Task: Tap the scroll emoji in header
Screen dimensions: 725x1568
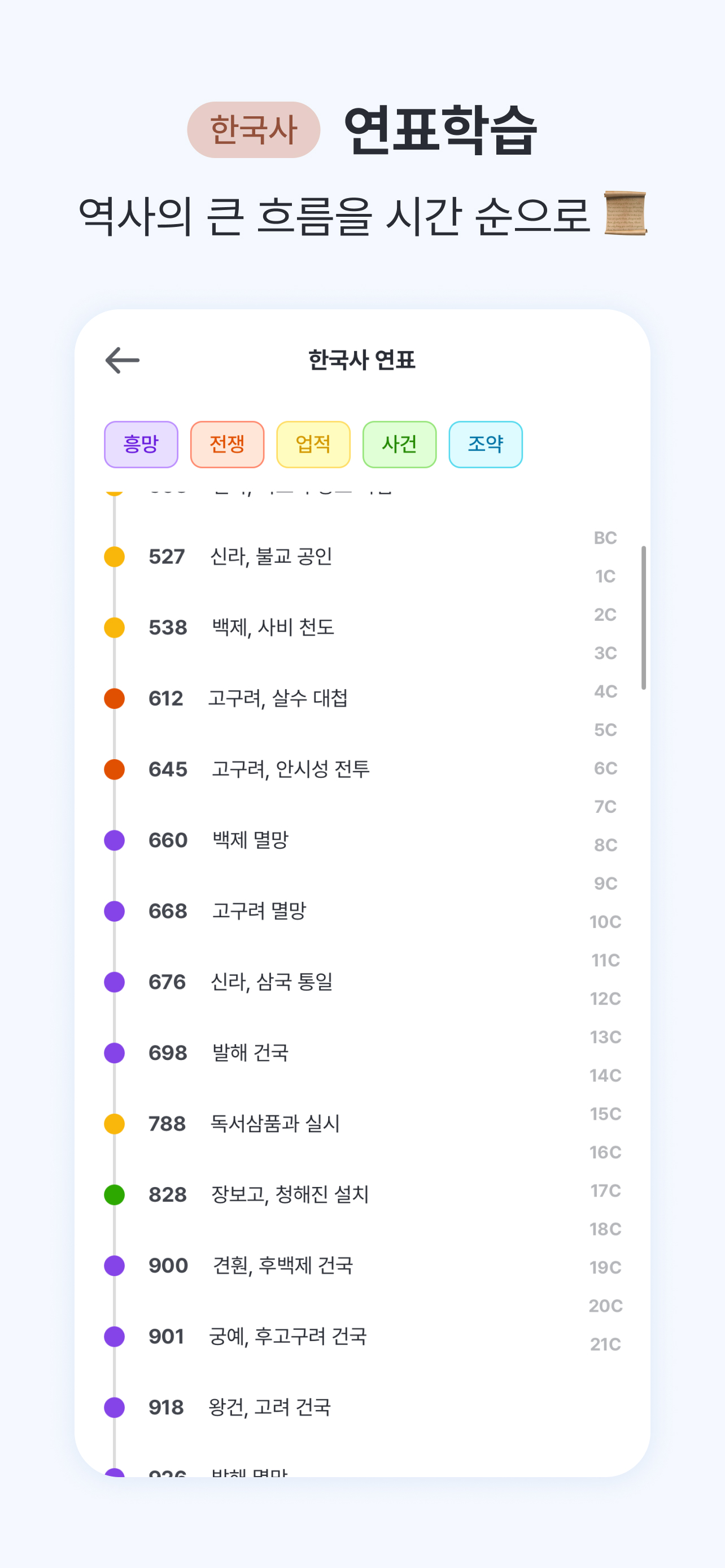Action: (625, 213)
